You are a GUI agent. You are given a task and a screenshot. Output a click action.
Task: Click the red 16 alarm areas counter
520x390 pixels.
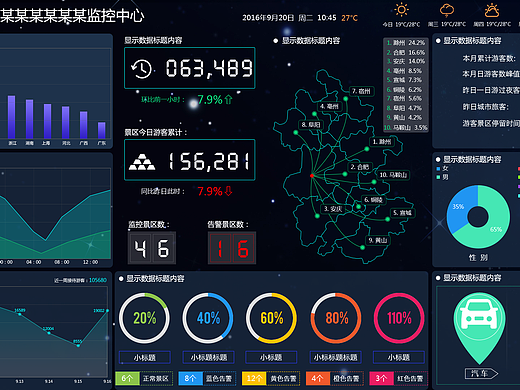click(232, 248)
